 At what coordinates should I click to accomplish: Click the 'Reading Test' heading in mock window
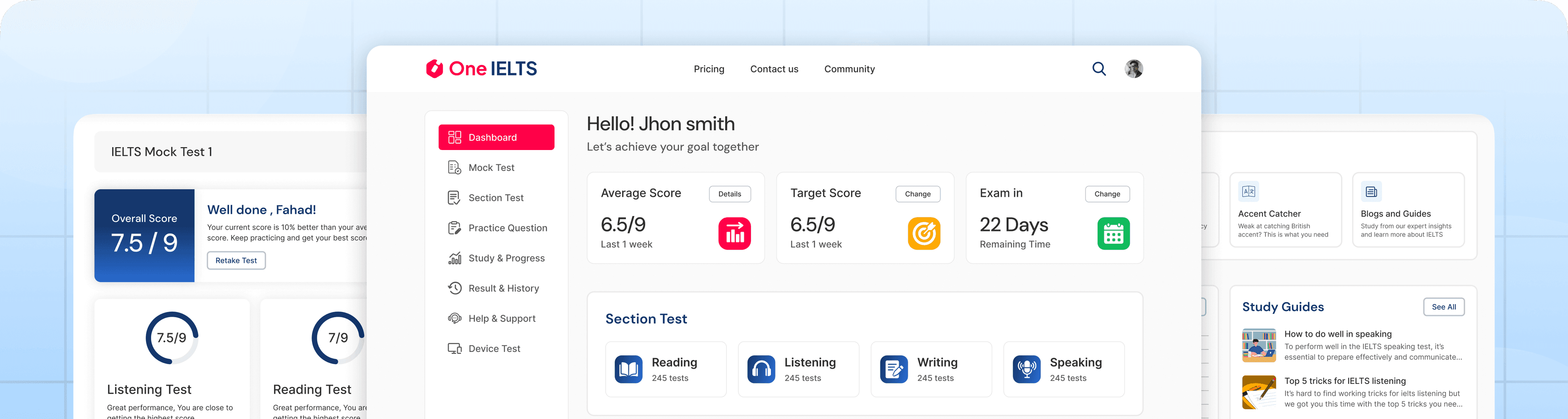coord(312,389)
